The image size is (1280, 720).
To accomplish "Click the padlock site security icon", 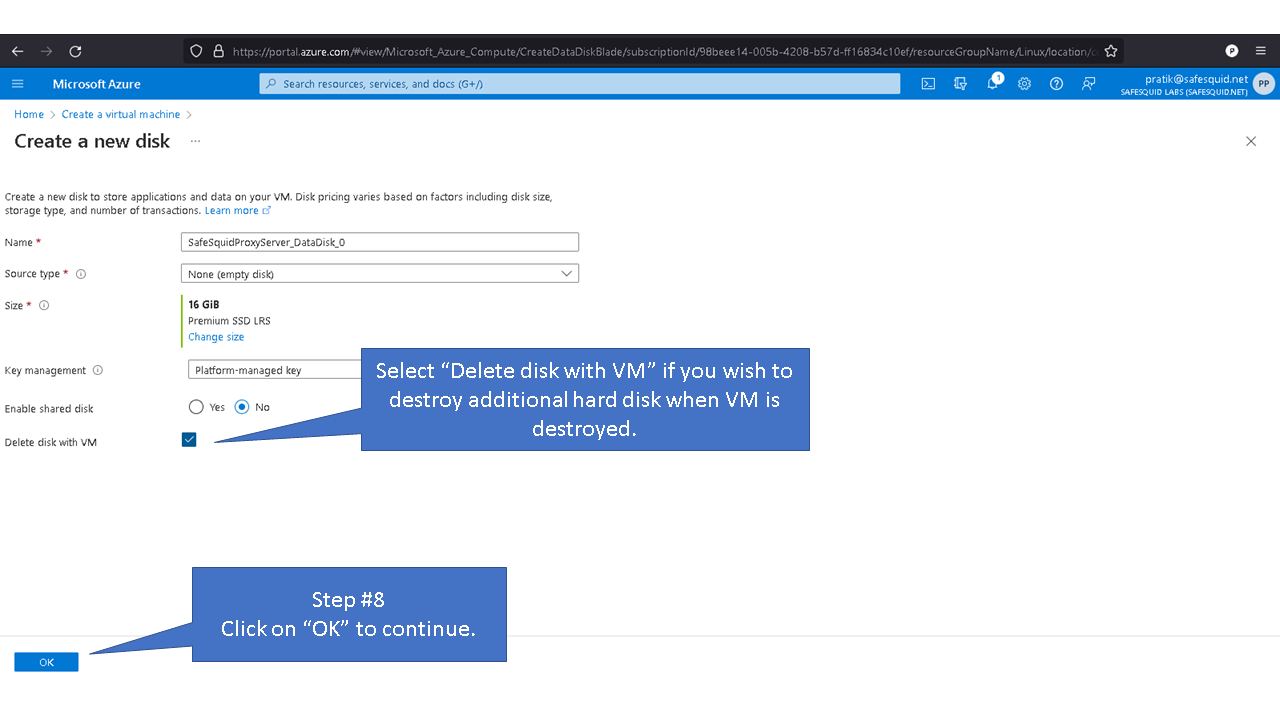I will 219,51.
